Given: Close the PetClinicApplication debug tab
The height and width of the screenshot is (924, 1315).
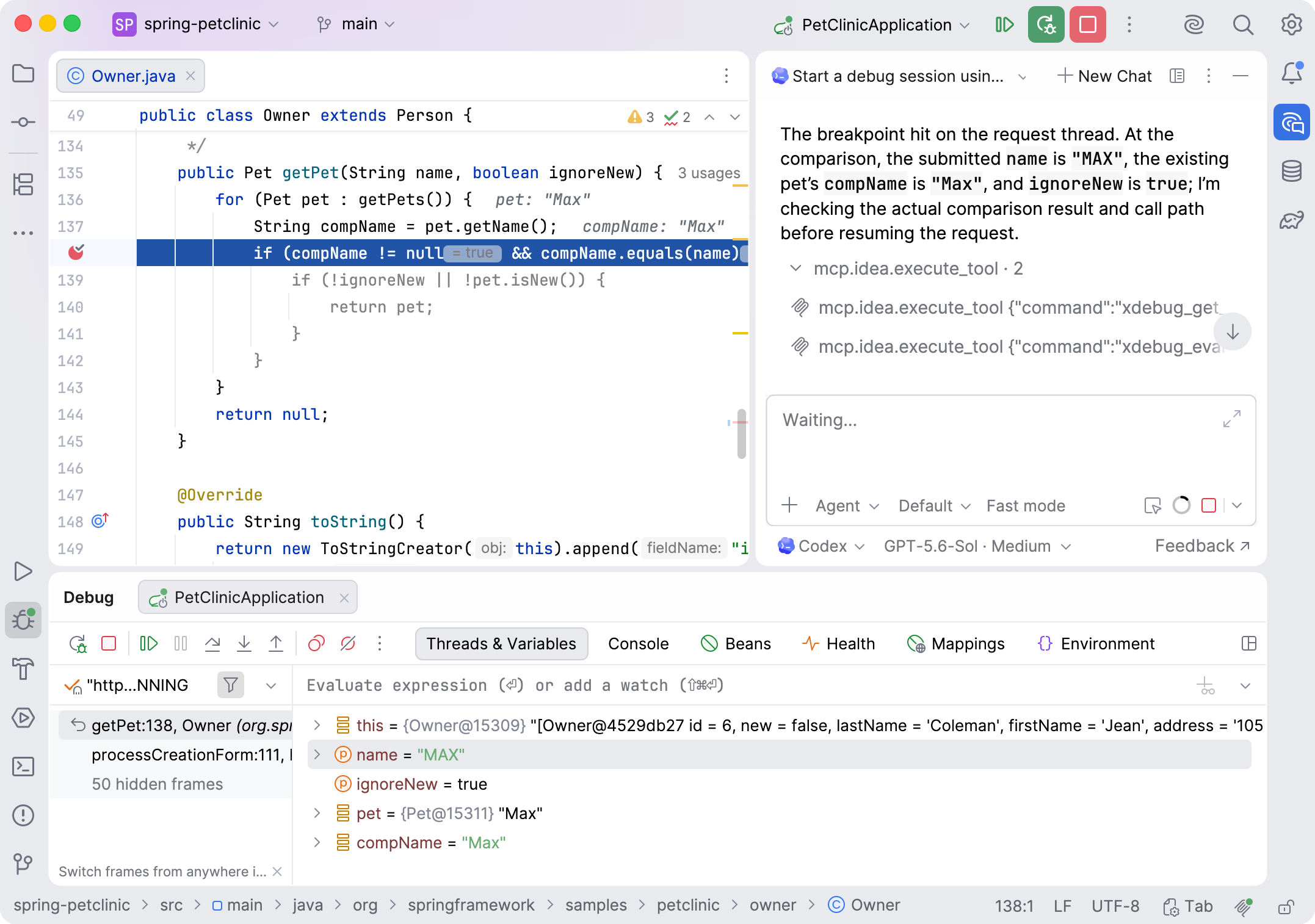Looking at the screenshot, I should click(x=344, y=598).
